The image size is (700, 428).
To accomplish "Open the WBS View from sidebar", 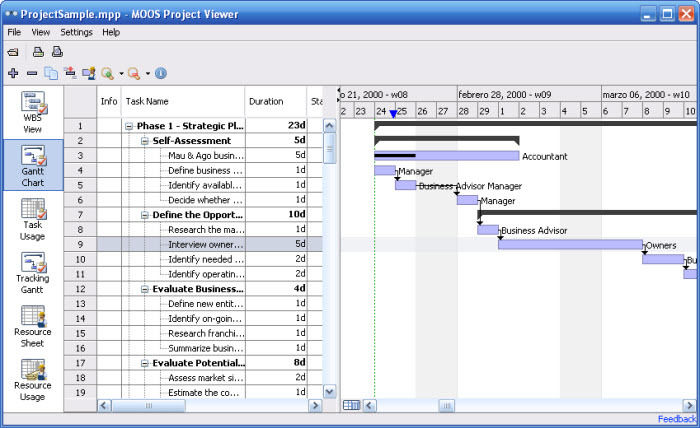I will pyautogui.click(x=33, y=112).
